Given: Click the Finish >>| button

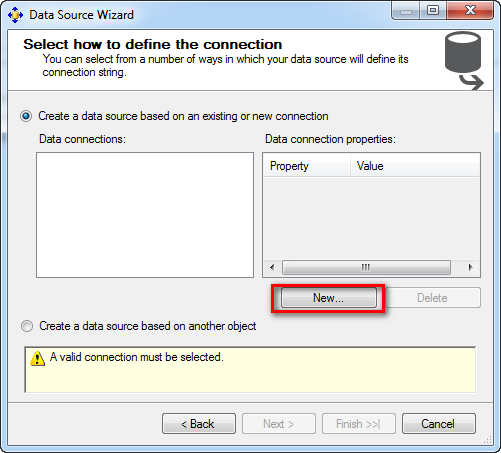Looking at the screenshot, I should pyautogui.click(x=359, y=424).
